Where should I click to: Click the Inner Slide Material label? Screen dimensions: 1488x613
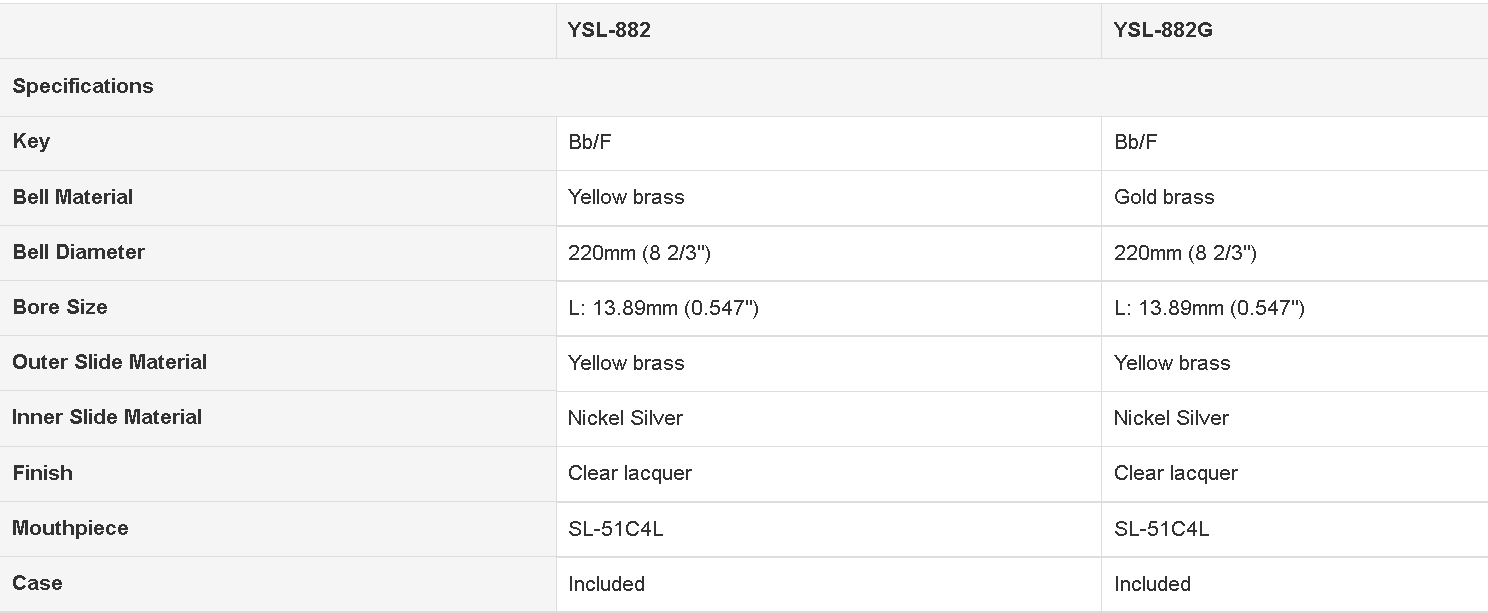[107, 417]
